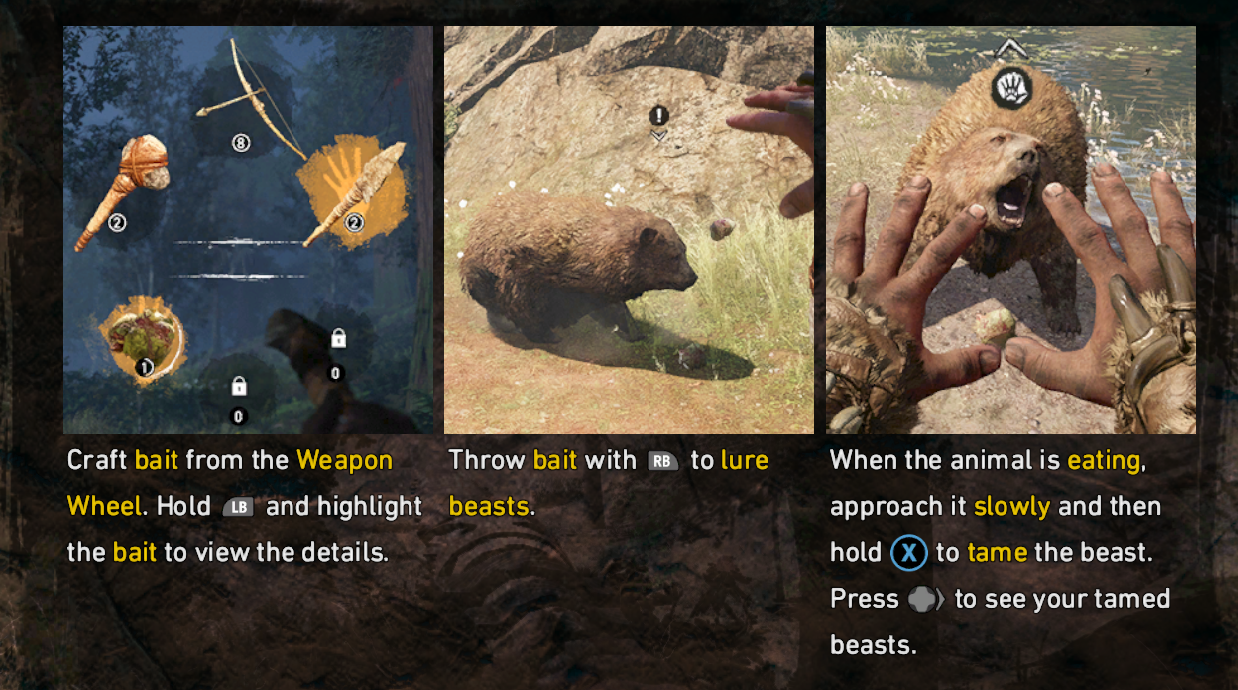Click the LB button prompt icon
This screenshot has width=1238, height=690.
coord(239,507)
